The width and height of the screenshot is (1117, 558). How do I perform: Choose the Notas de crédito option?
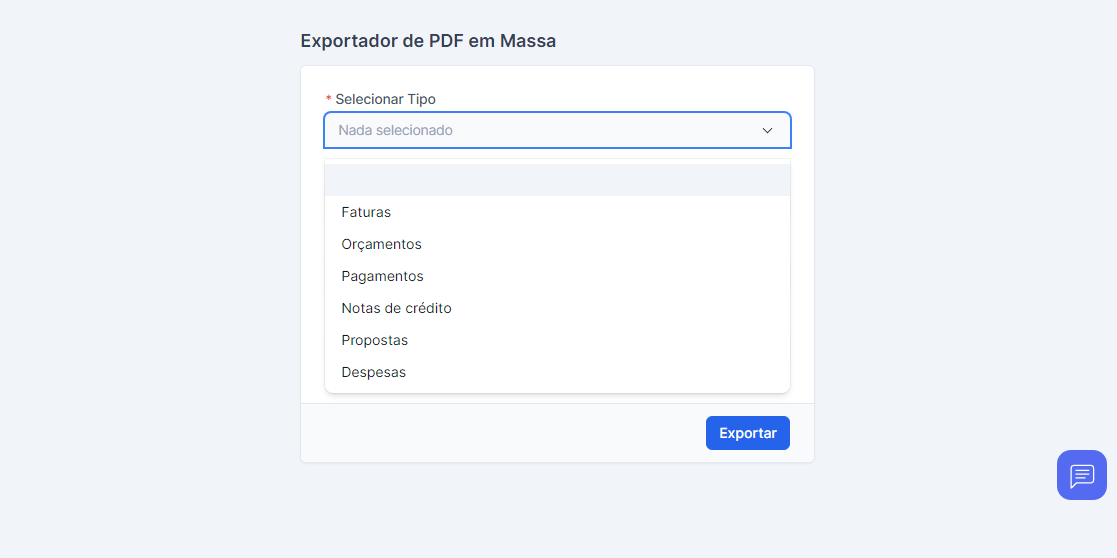(x=396, y=308)
